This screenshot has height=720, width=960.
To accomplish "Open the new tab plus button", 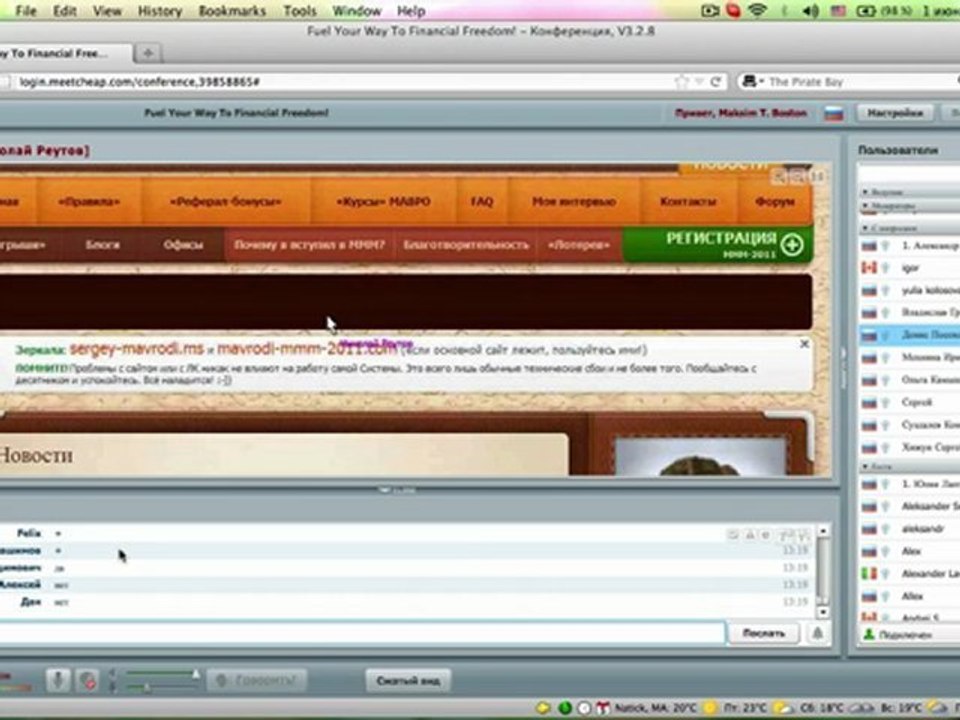I will (148, 53).
